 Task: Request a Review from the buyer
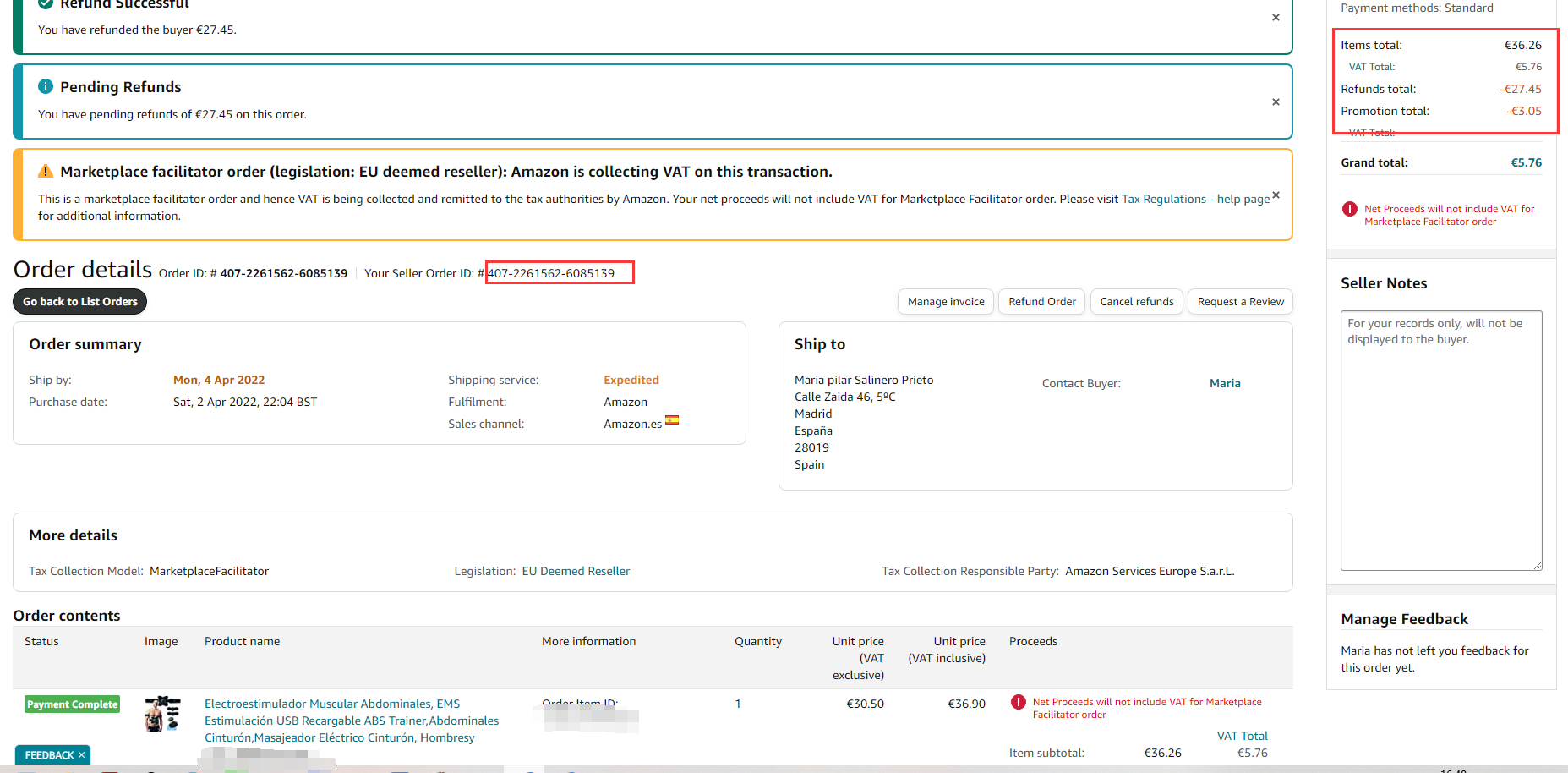click(1240, 302)
